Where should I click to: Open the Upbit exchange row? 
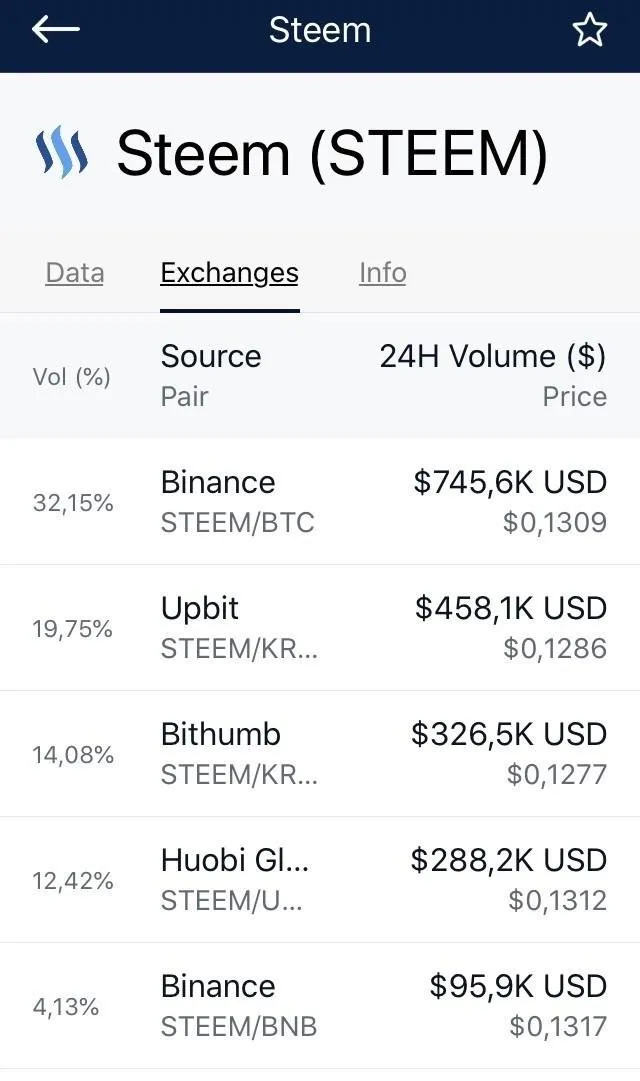(x=320, y=628)
